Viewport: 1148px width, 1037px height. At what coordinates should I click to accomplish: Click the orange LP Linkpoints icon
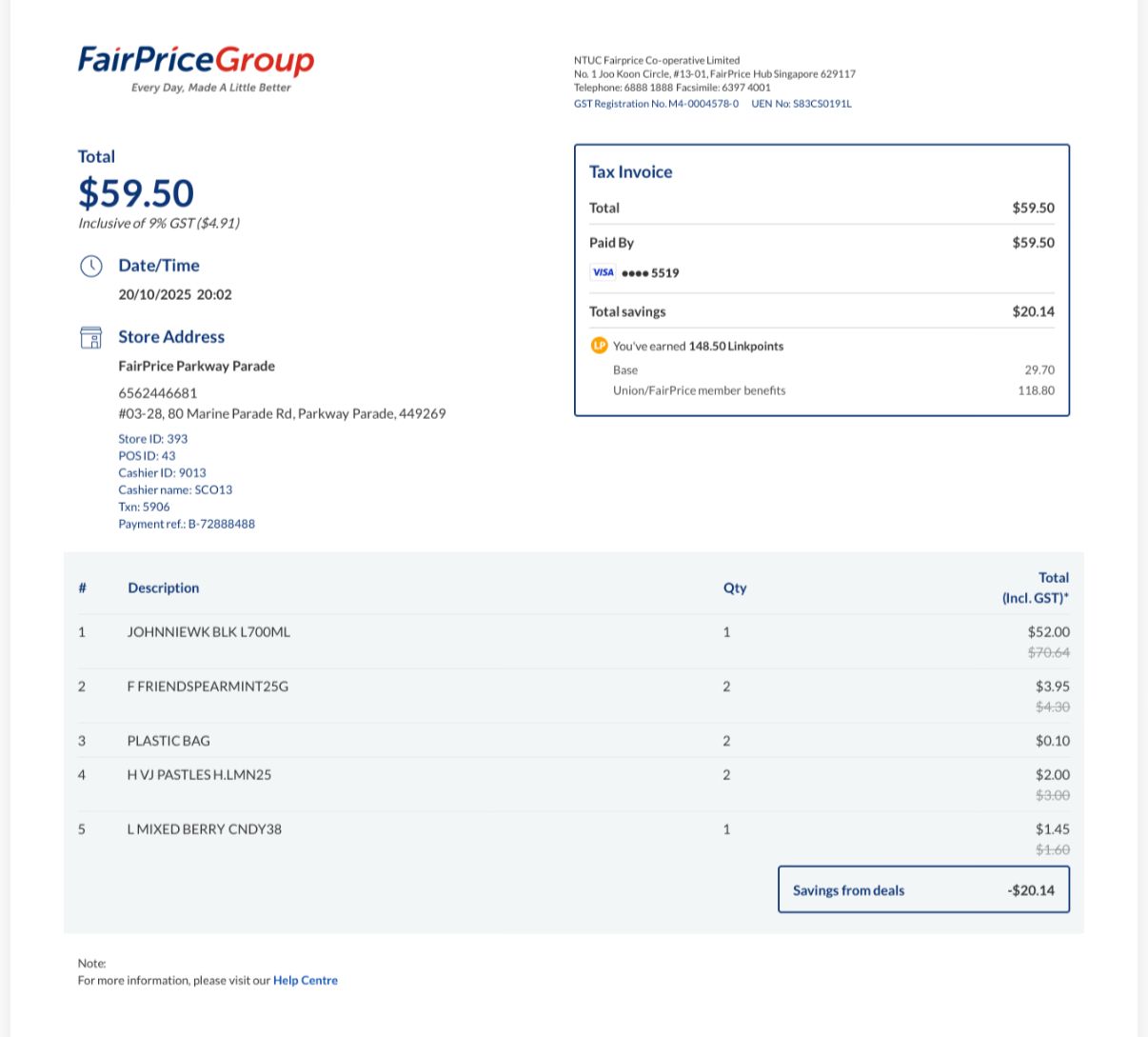pos(599,346)
